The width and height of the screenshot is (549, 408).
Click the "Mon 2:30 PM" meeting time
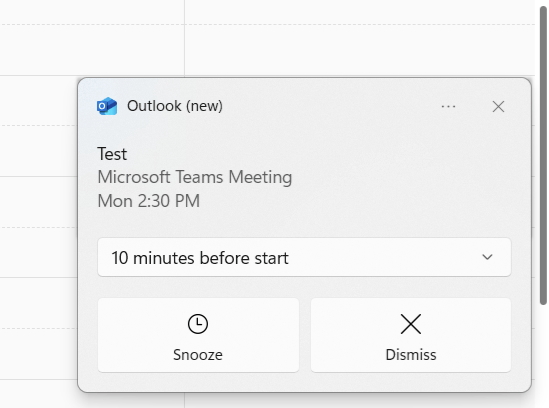(148, 201)
